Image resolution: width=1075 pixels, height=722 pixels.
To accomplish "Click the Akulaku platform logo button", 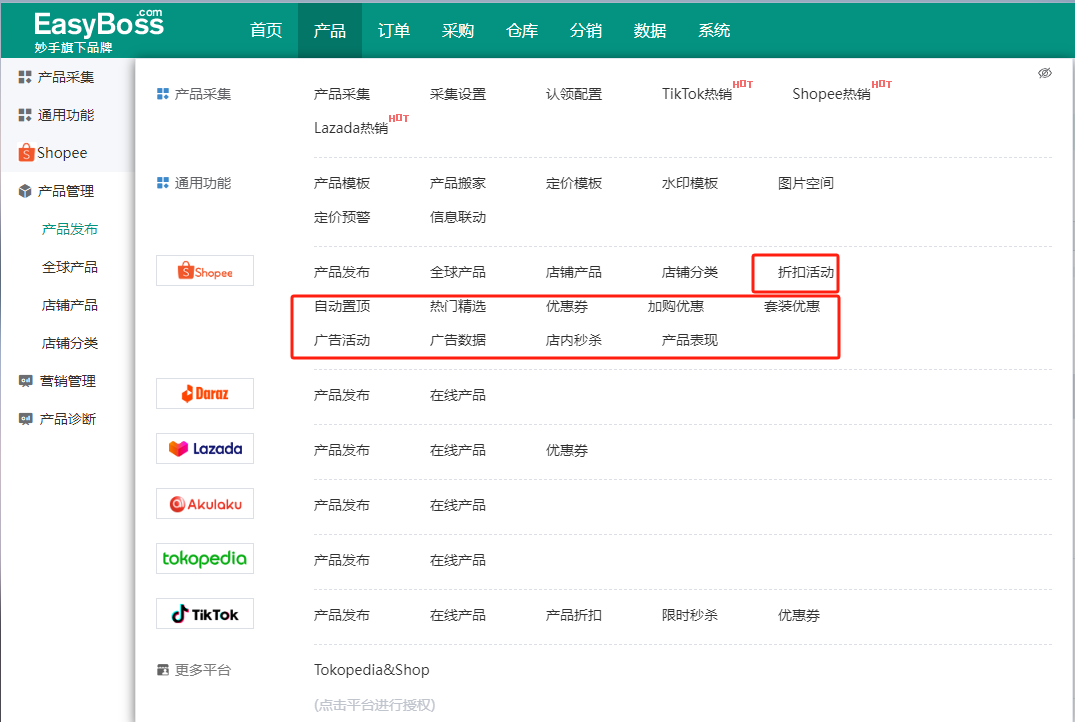I will (205, 504).
